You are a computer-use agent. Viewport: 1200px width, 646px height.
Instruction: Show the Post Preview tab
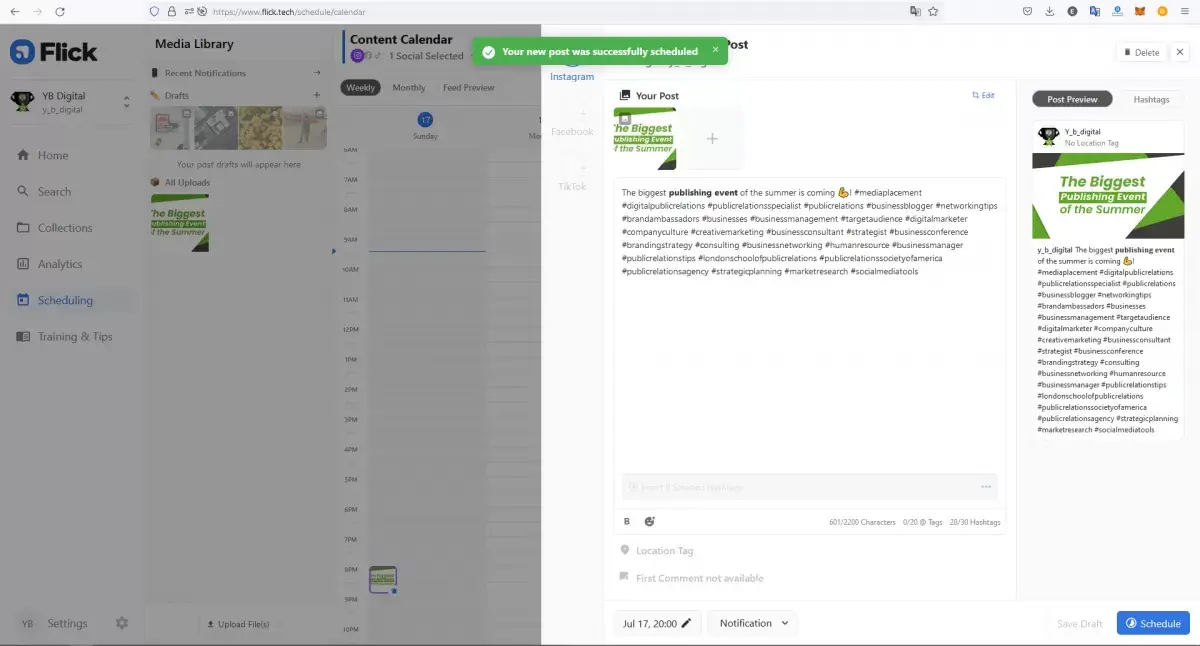[1072, 99]
